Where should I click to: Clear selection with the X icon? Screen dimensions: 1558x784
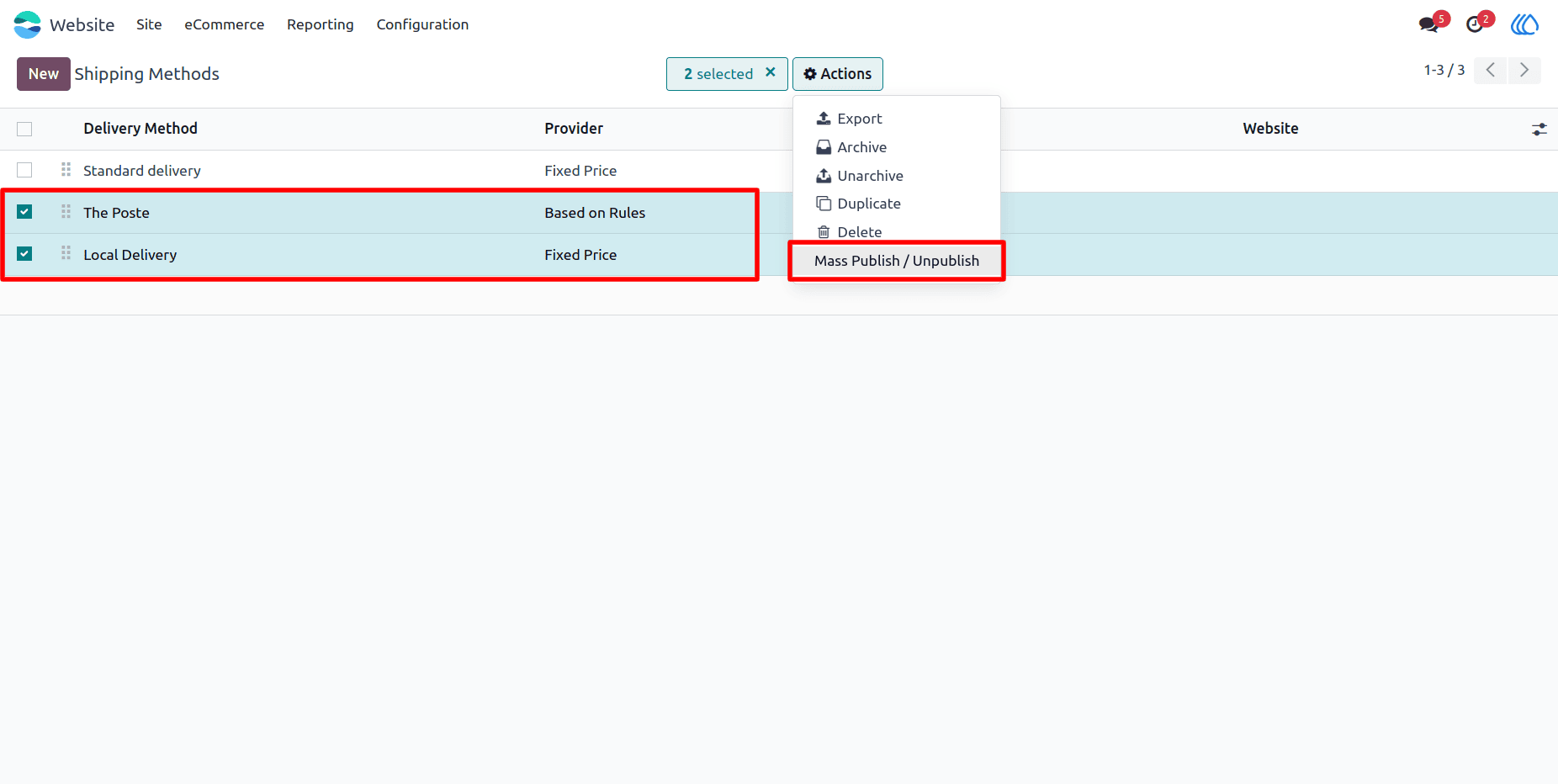770,73
